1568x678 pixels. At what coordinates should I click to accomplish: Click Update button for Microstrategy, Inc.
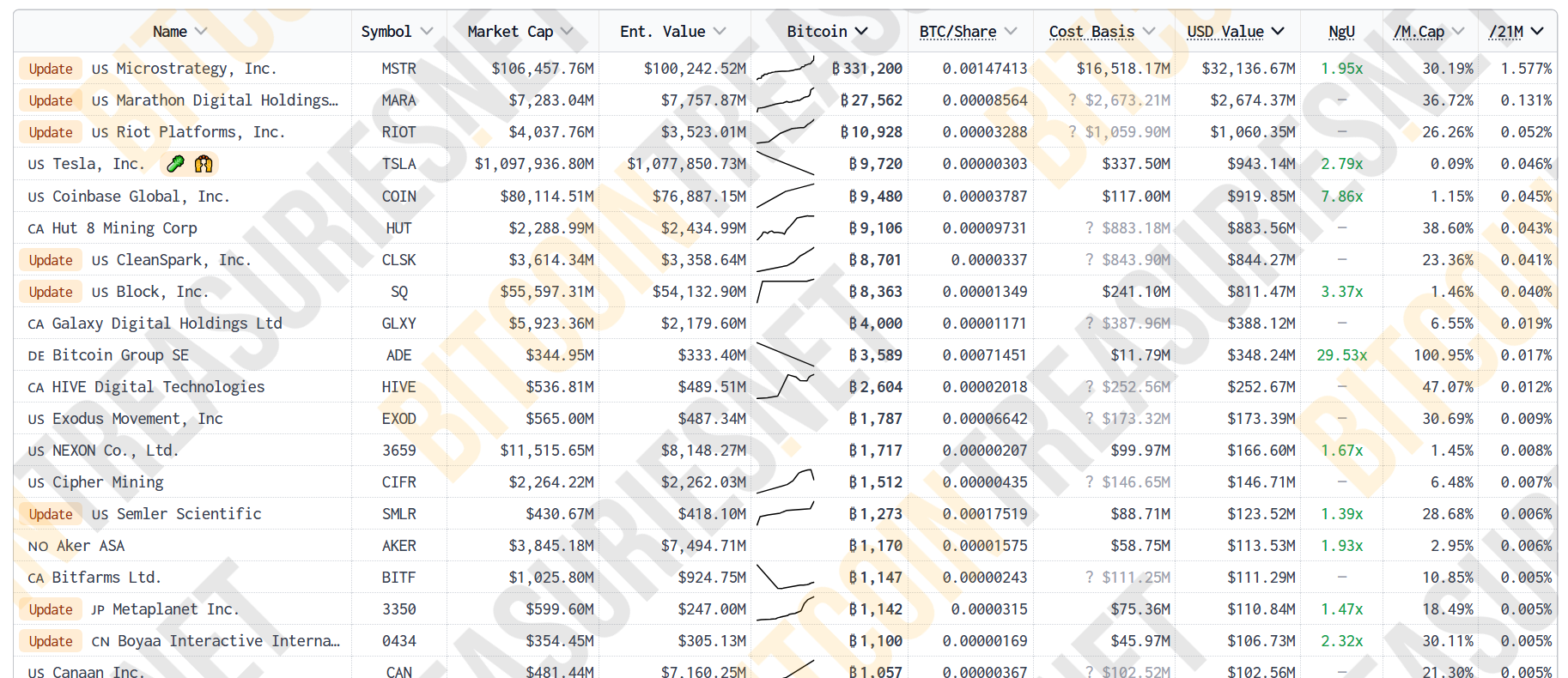pos(51,69)
